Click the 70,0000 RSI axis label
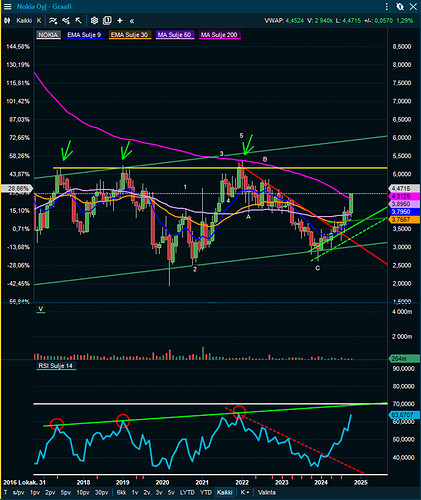Screen dimensions: 421x500 403,404
